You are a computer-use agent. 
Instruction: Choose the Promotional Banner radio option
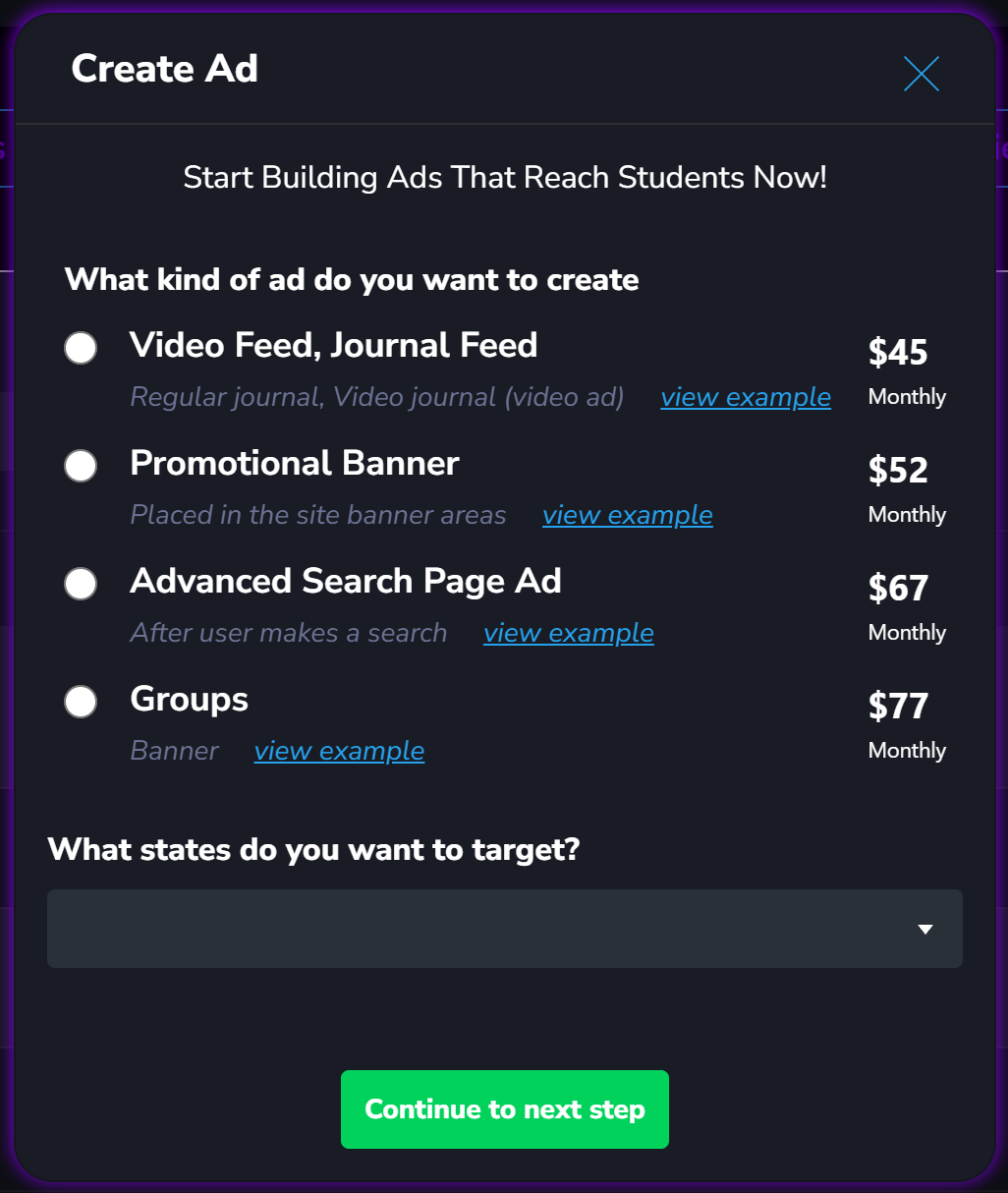coord(81,466)
